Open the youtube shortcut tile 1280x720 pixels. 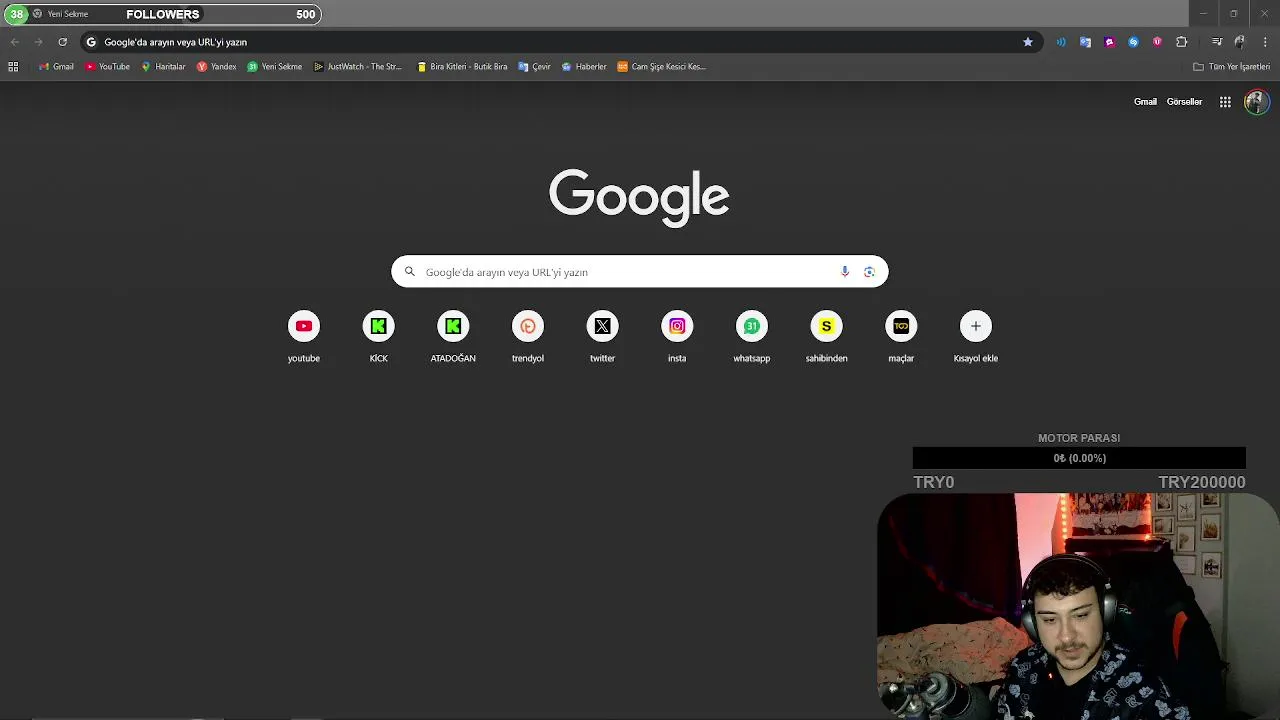(304, 337)
